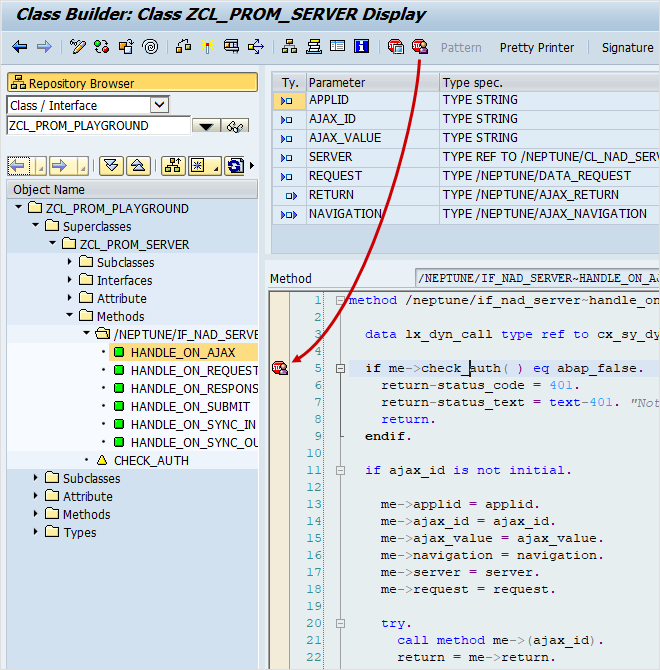
Task: Open the Class / Interface dropdown
Action: 159,105
